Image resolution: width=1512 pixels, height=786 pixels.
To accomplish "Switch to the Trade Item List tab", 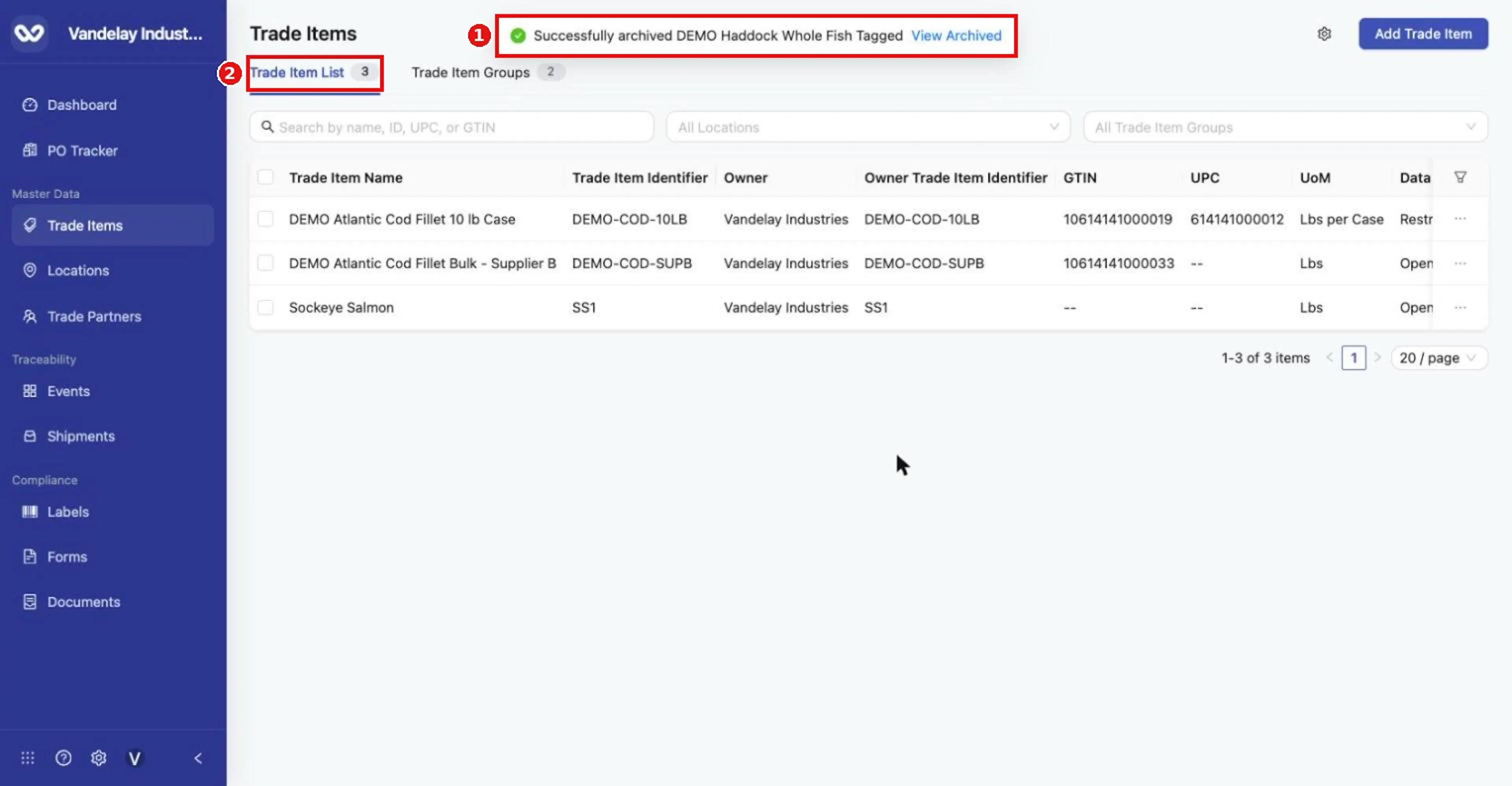I will coord(315,72).
